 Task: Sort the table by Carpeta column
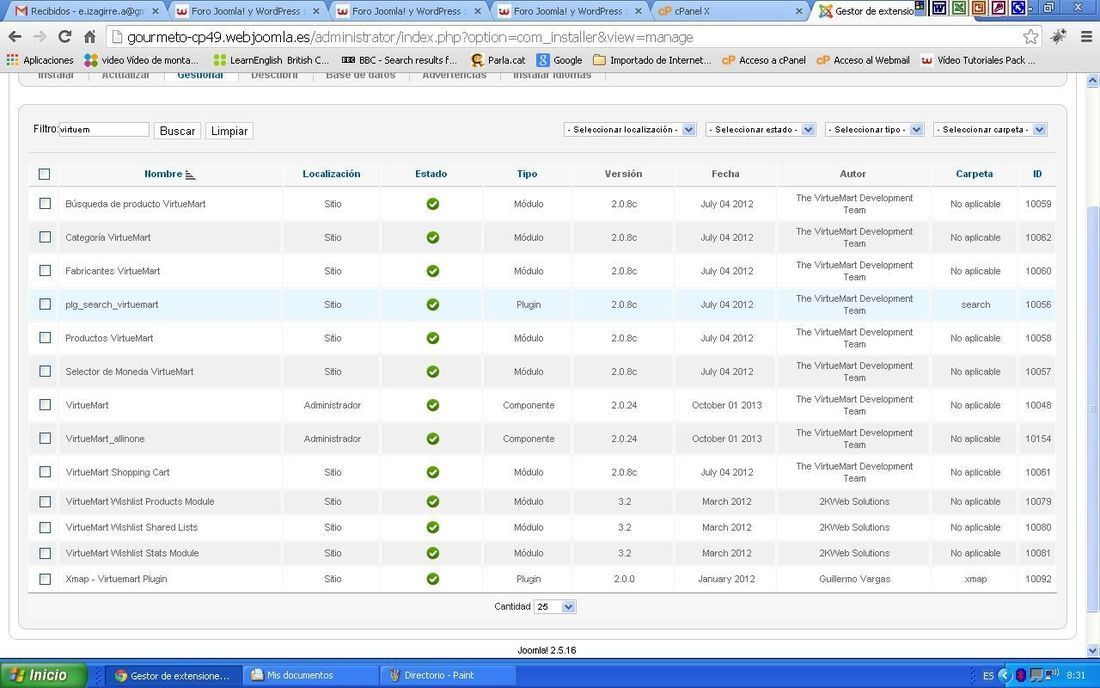[x=974, y=174]
